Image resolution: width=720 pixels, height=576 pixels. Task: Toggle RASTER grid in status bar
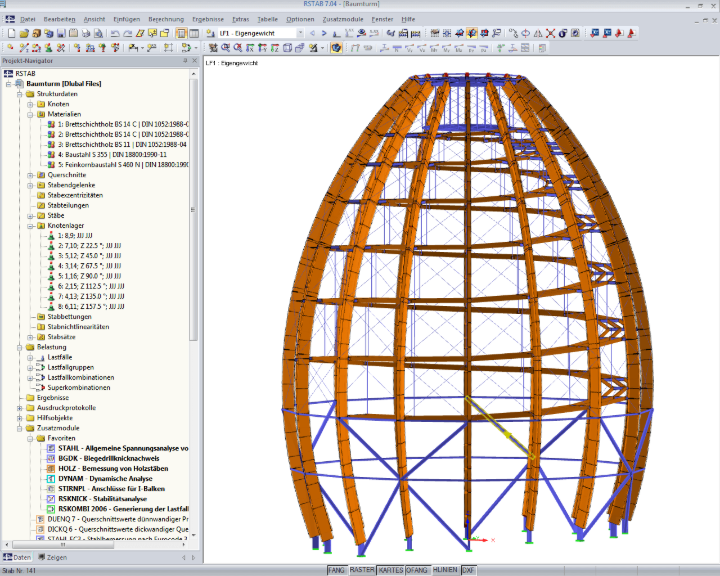click(362, 570)
